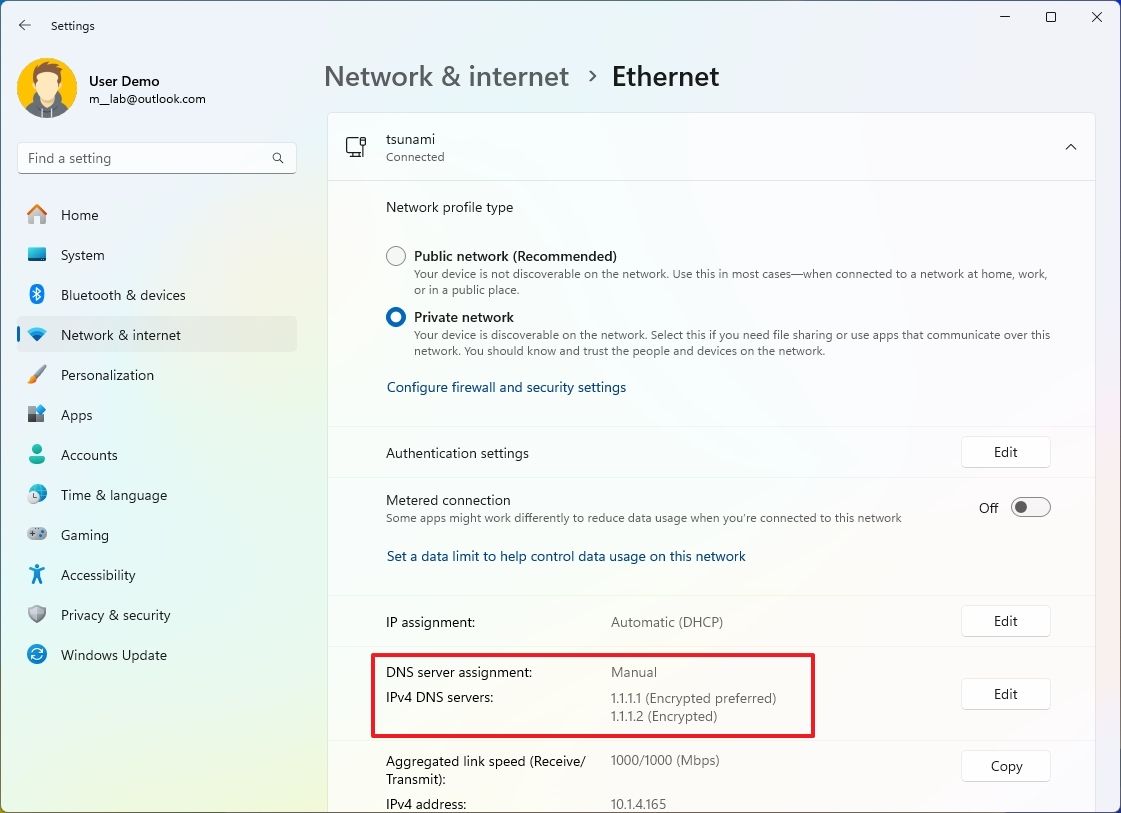
Task: Select the Public network radio button
Action: [x=395, y=256]
